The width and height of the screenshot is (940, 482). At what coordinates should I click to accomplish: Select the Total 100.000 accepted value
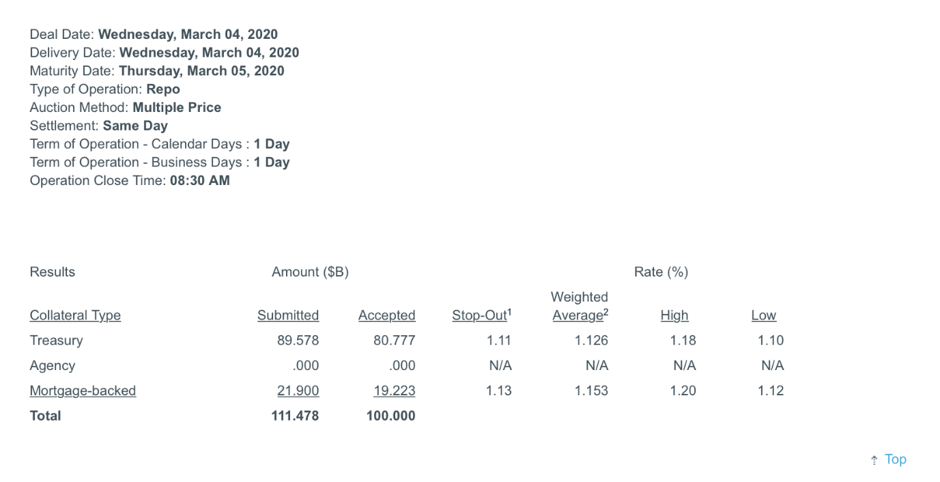click(391, 416)
